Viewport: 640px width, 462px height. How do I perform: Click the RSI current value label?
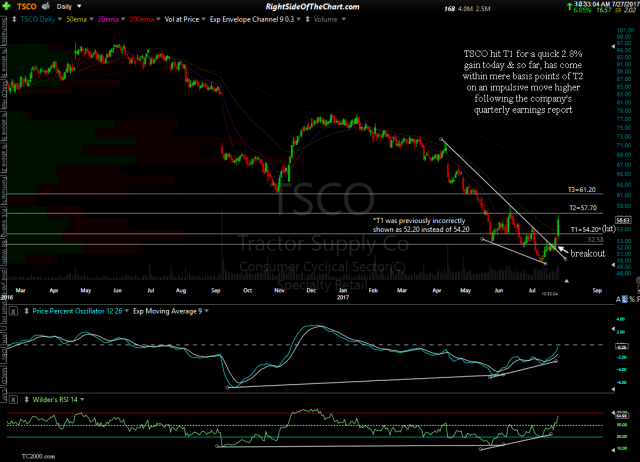click(x=622, y=416)
